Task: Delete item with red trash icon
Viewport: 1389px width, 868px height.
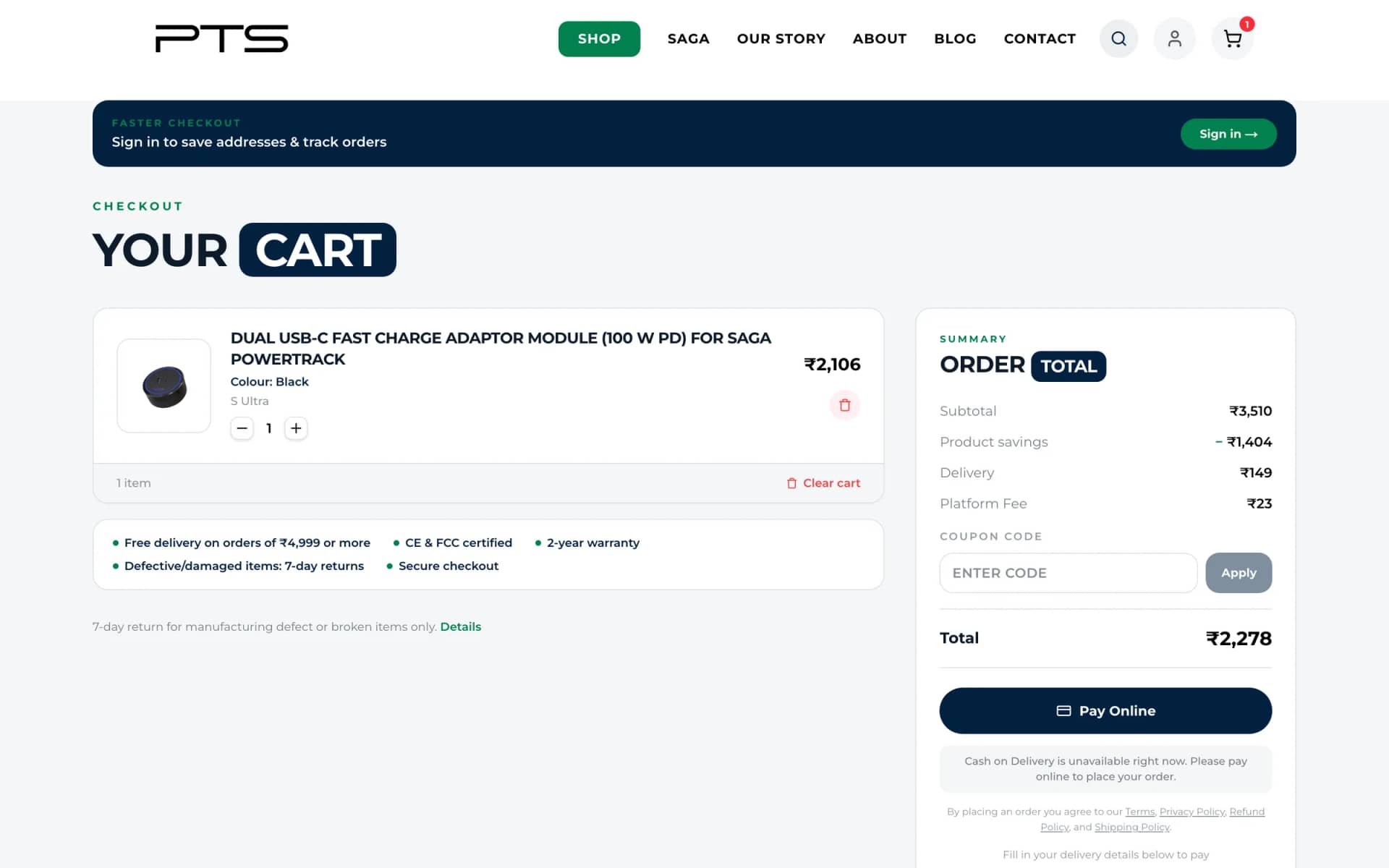Action: click(844, 405)
